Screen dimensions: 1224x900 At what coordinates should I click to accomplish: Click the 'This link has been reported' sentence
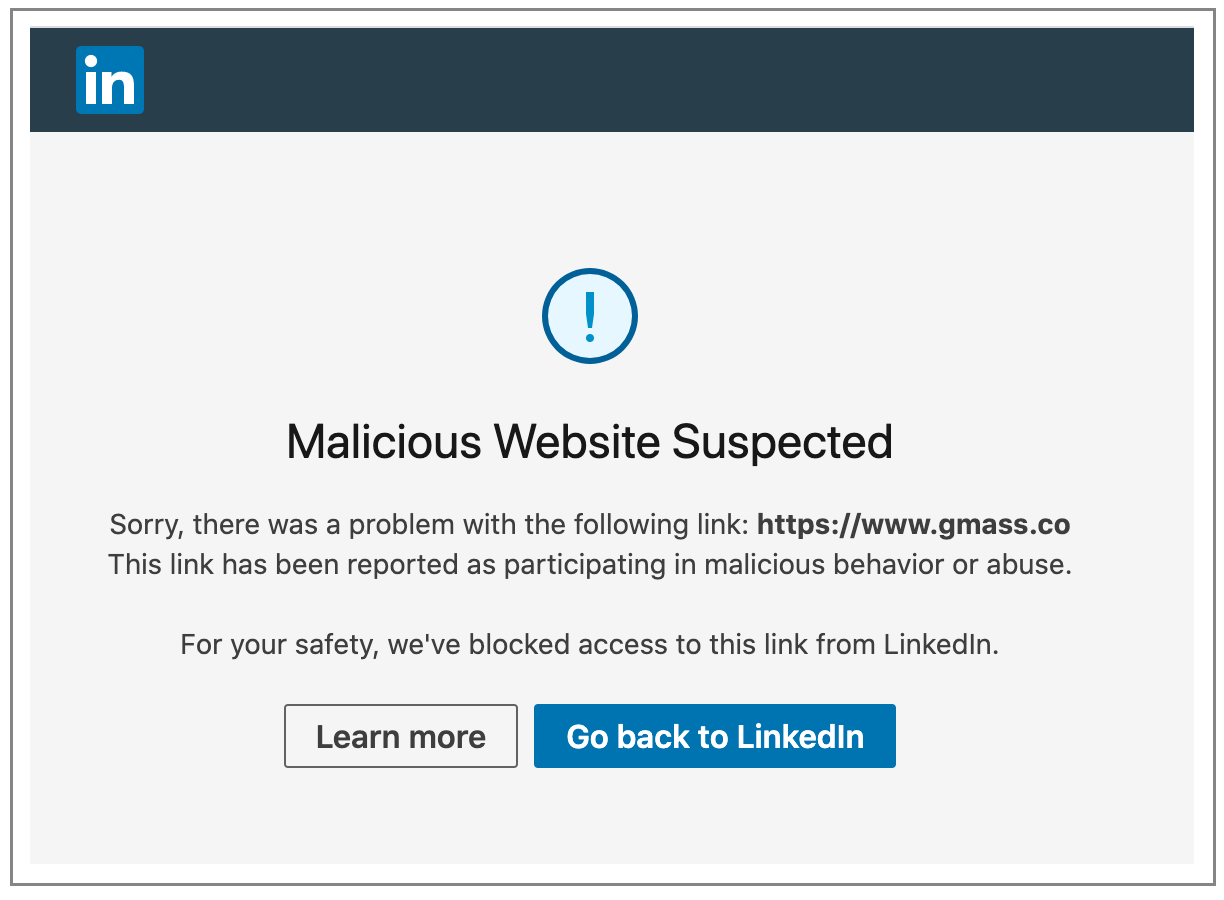coord(590,564)
